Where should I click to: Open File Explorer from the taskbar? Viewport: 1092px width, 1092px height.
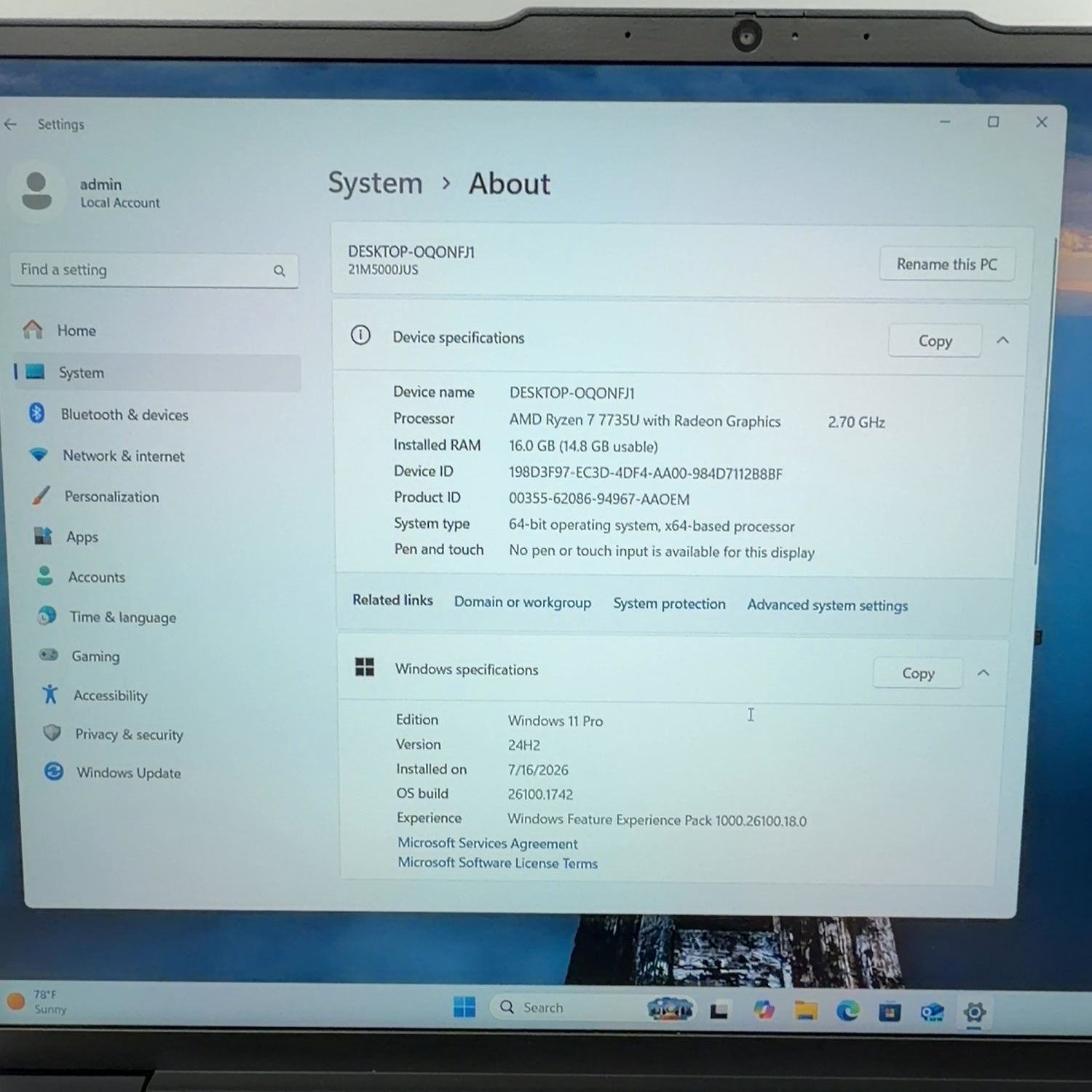pos(806,1010)
